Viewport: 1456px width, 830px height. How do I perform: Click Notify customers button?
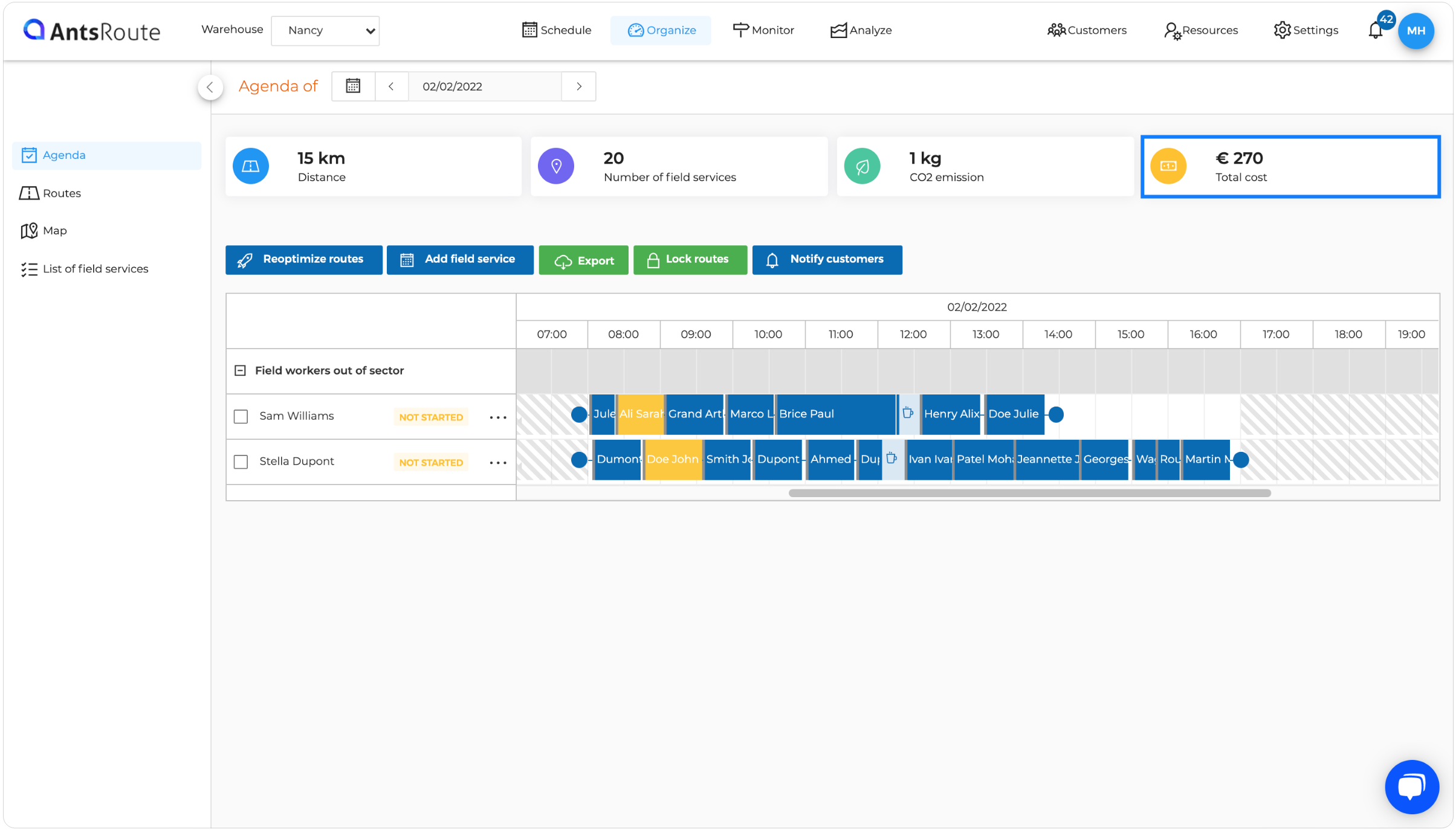click(x=827, y=260)
